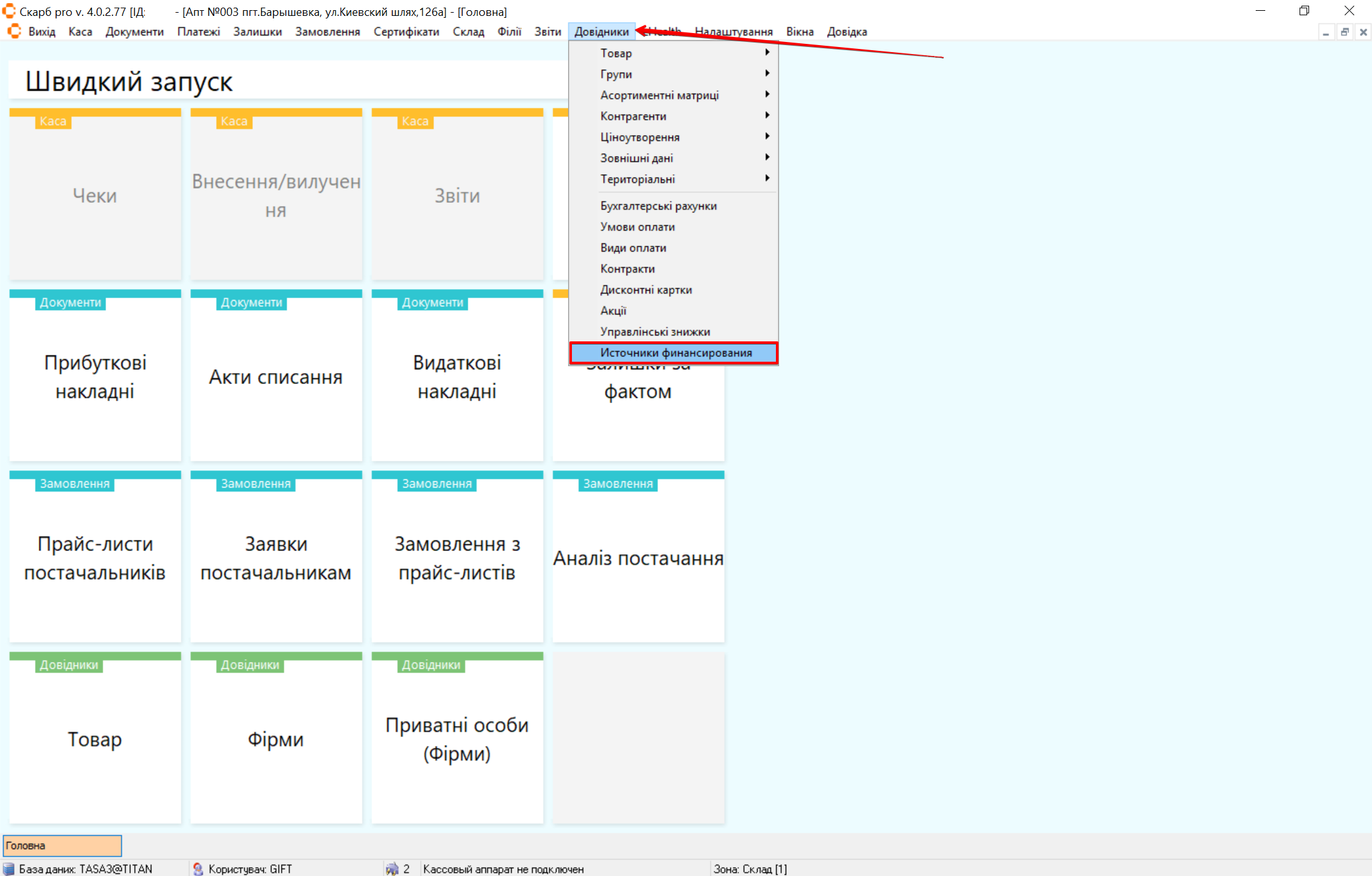Choose Дисконтні картки from the menu
The image size is (1372, 876).
click(646, 289)
